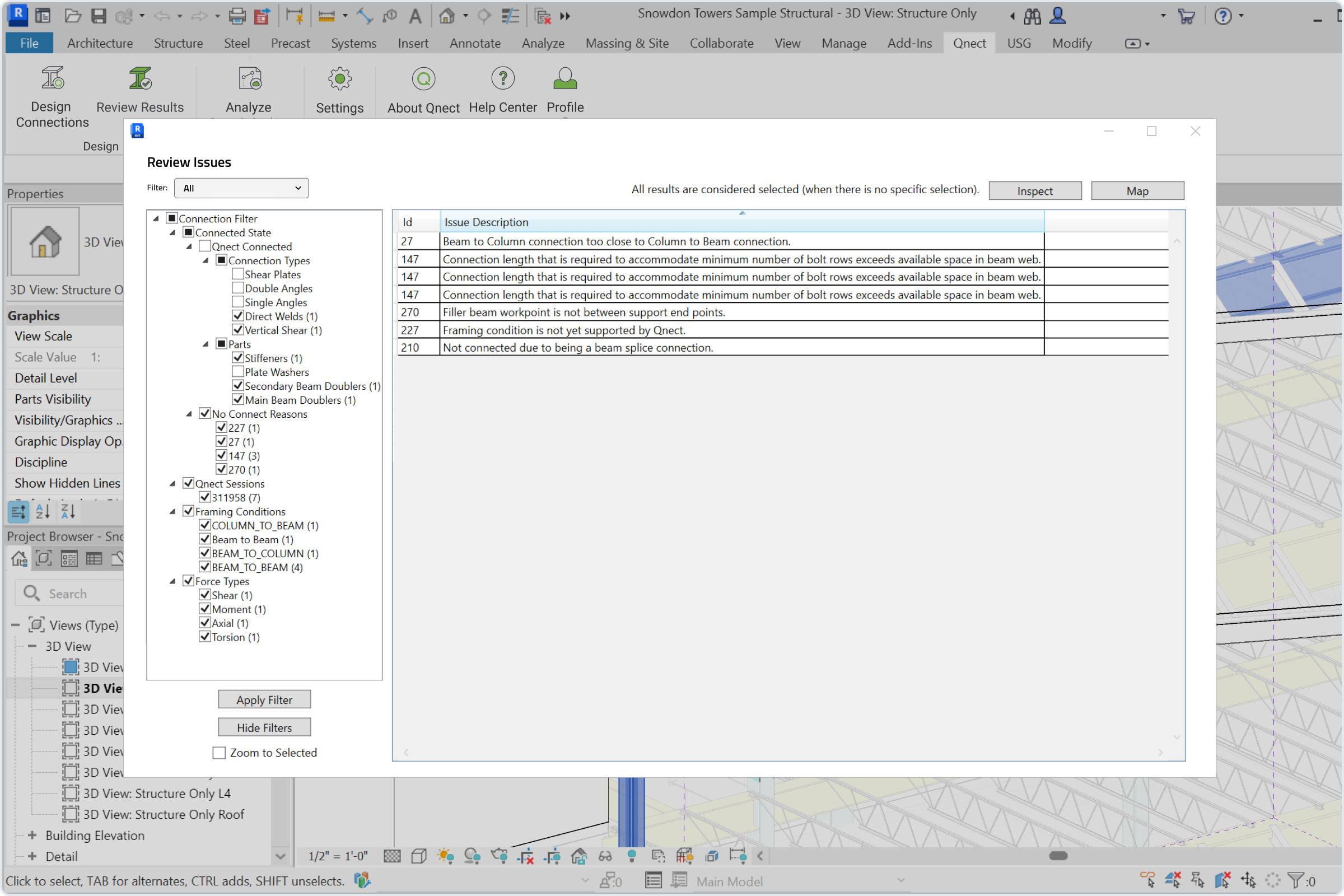
Task: Check the Shear Plates checkbox
Action: coord(237,274)
